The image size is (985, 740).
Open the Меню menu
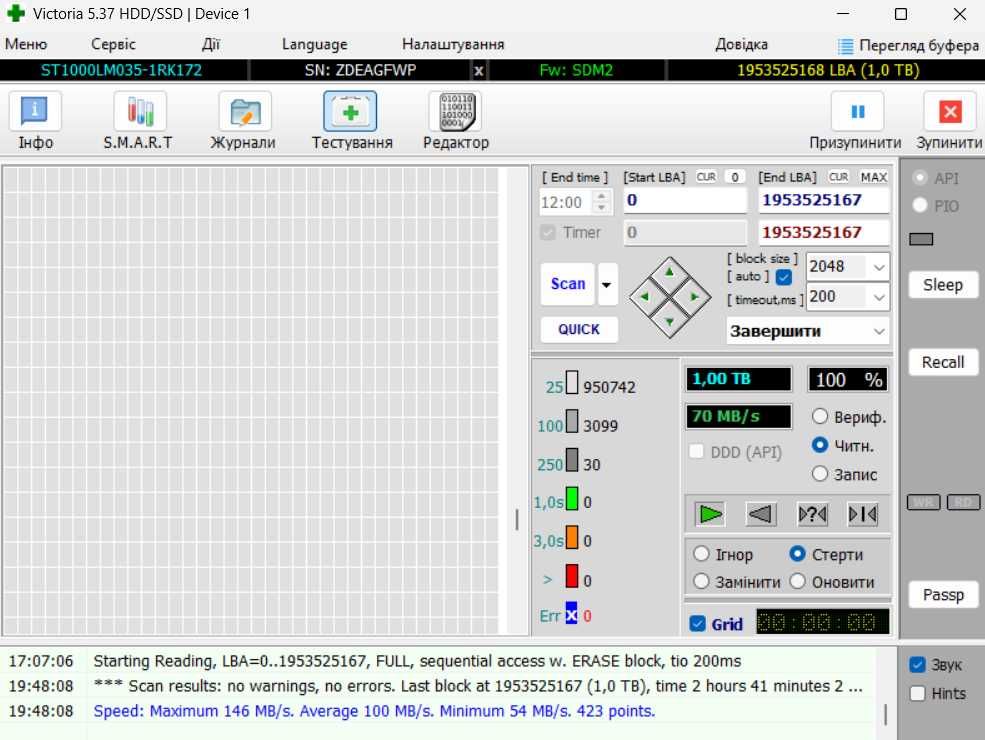click(x=26, y=44)
